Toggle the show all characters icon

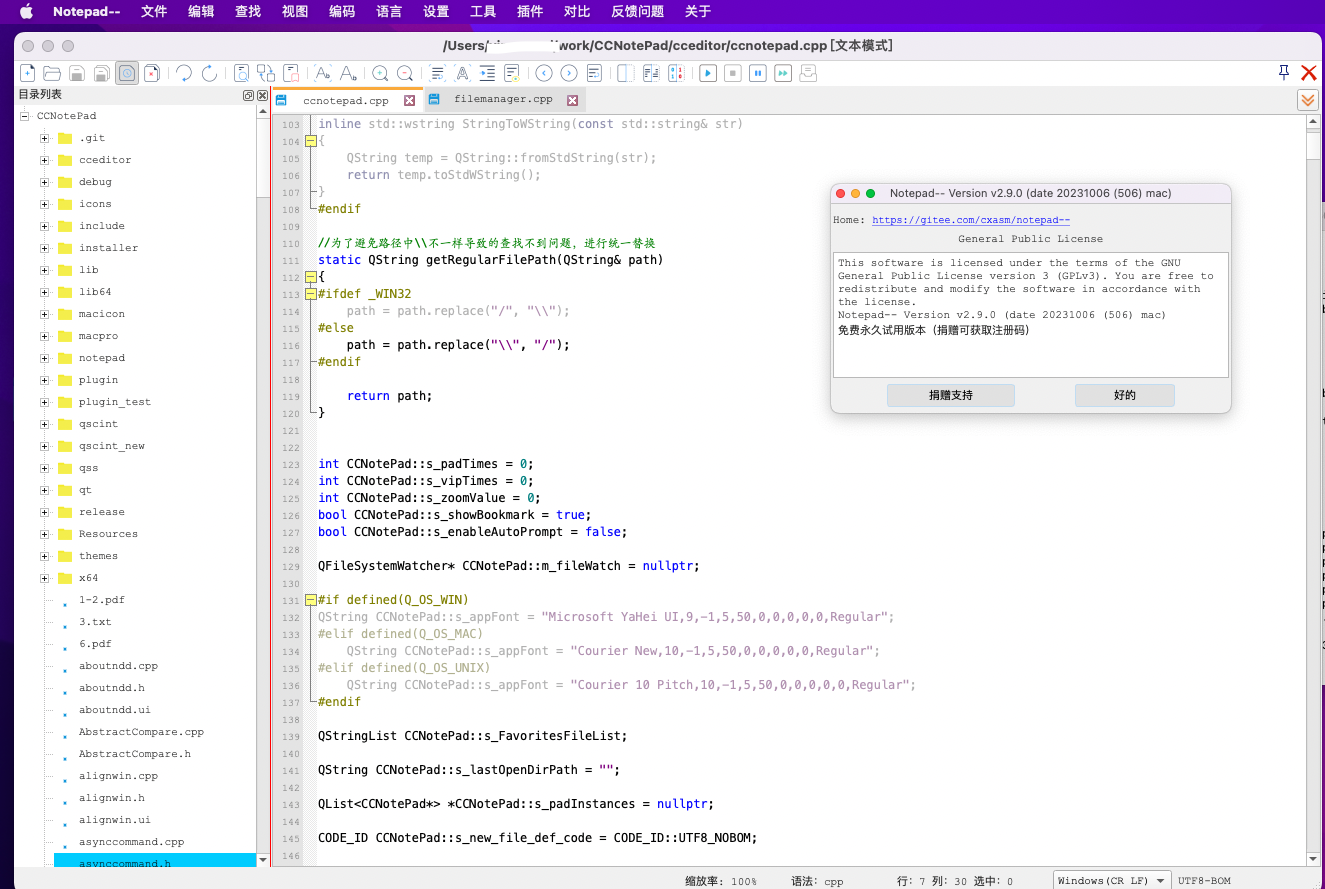[462, 73]
